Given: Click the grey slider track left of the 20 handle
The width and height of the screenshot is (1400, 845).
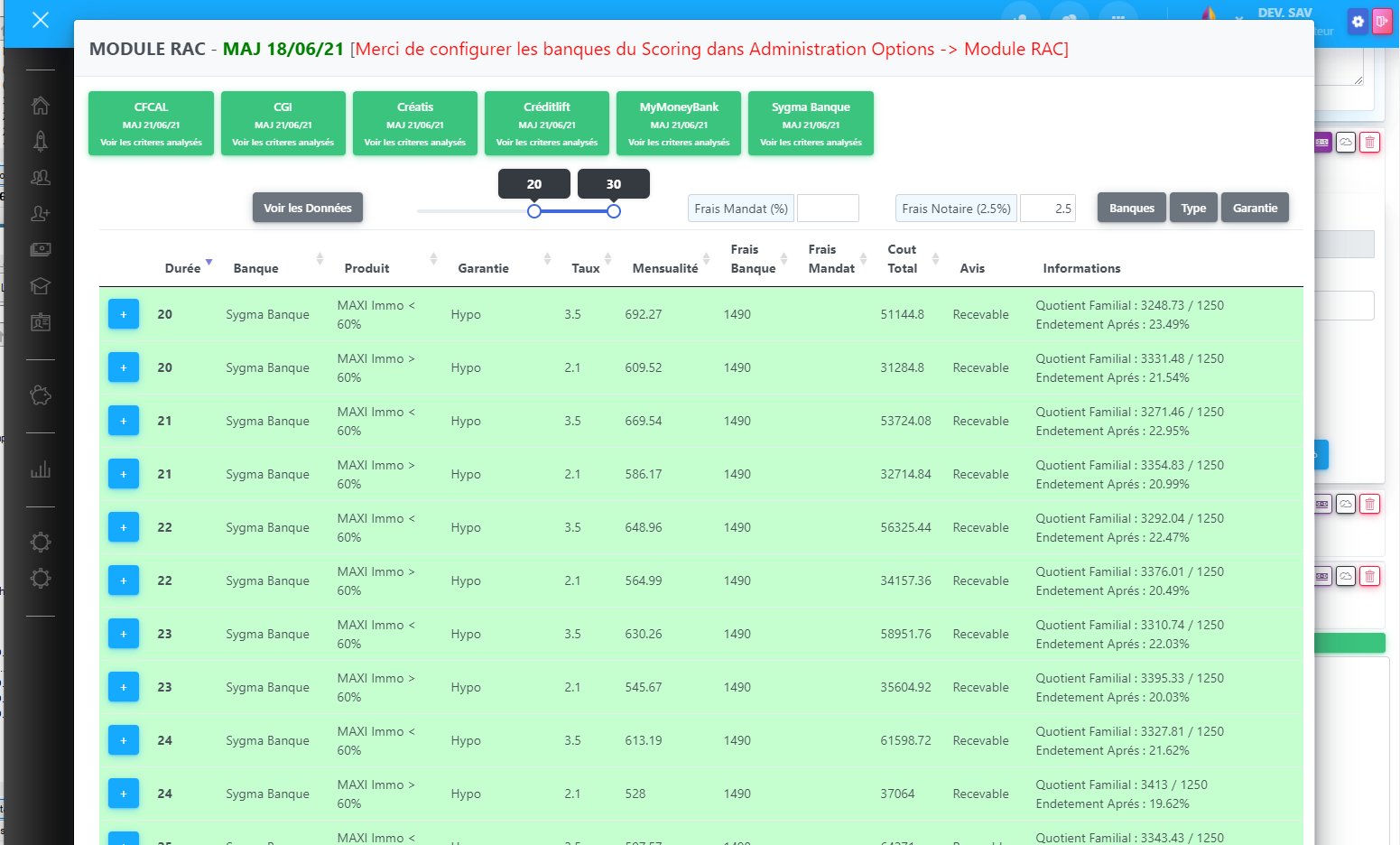Looking at the screenshot, I should tap(472, 211).
